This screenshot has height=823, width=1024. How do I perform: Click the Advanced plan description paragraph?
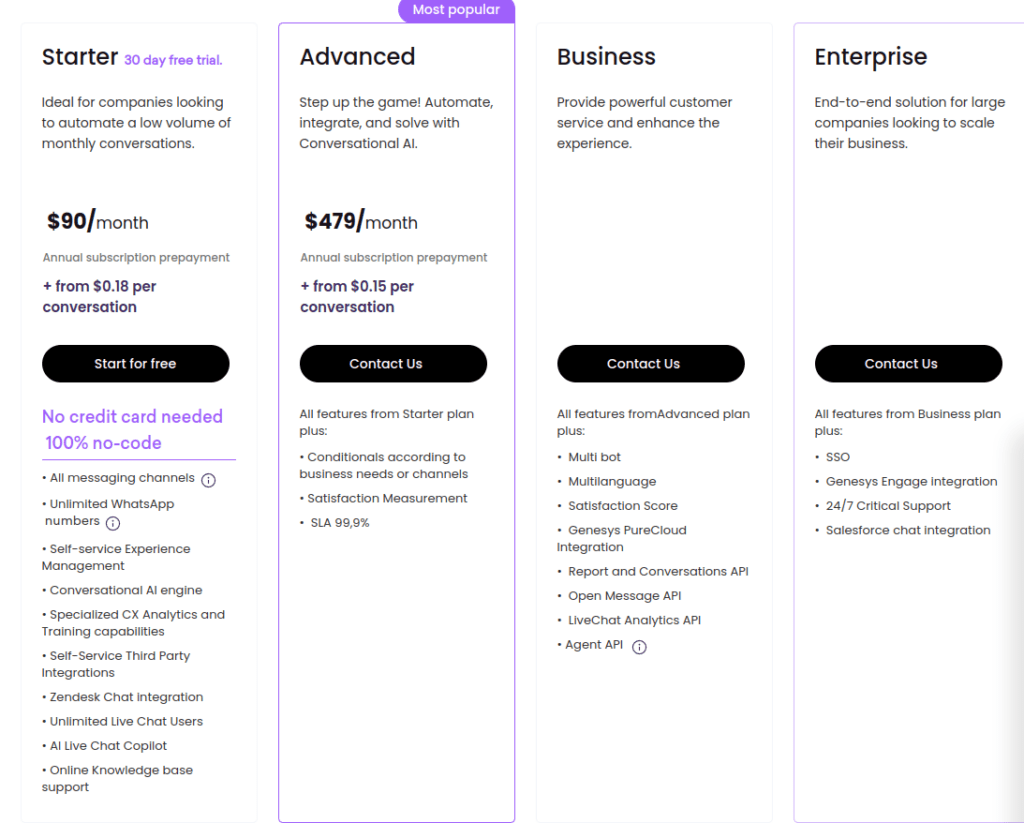coord(396,123)
